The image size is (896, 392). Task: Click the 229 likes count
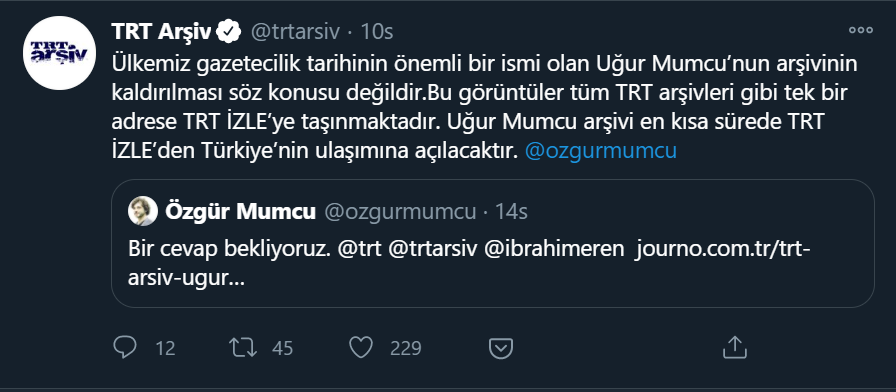click(406, 348)
